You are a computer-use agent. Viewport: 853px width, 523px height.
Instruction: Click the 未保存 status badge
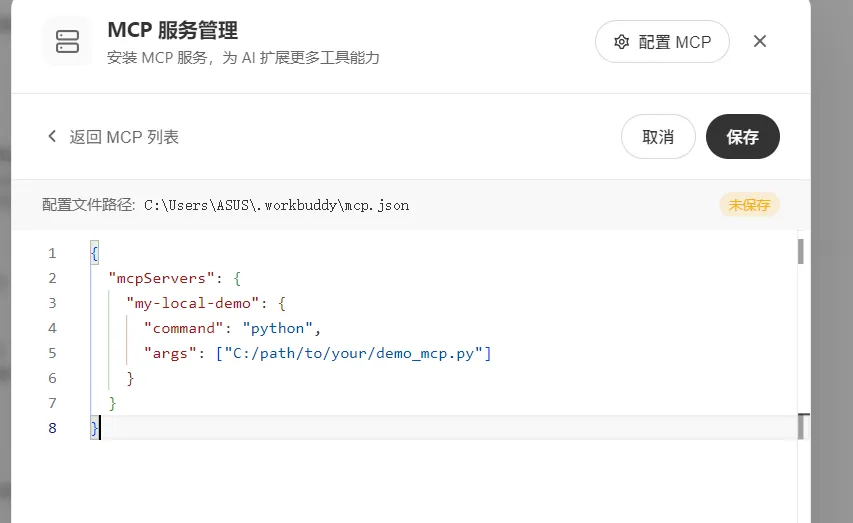[749, 205]
